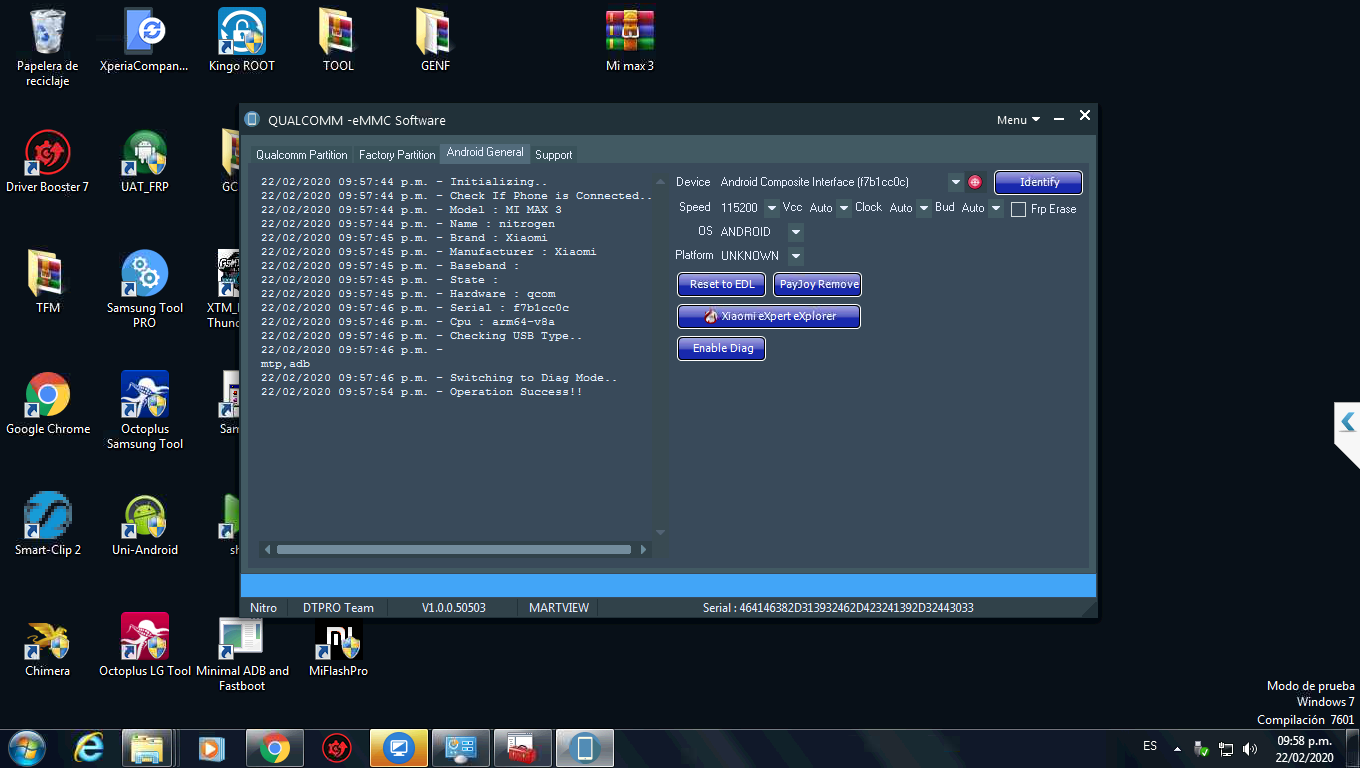Enable the Frp Erase checkbox

tap(1018, 209)
